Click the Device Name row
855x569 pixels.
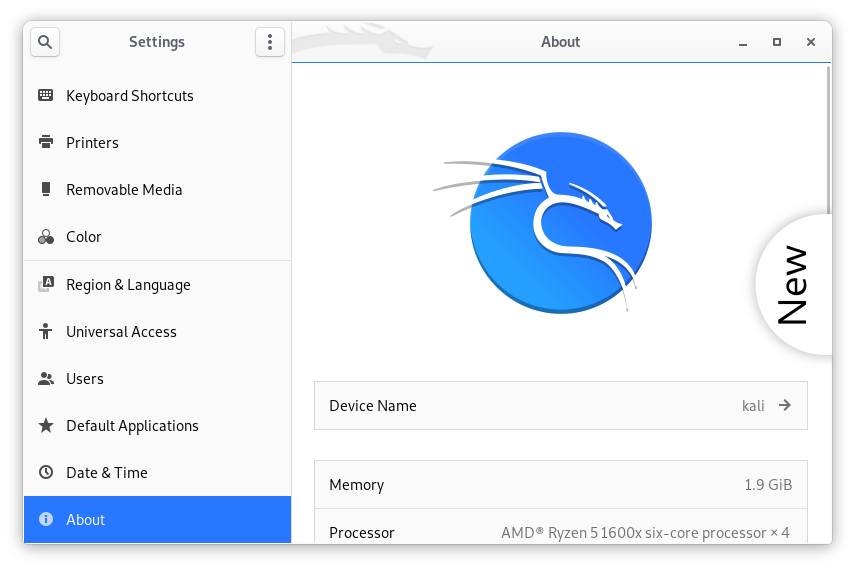pos(561,405)
